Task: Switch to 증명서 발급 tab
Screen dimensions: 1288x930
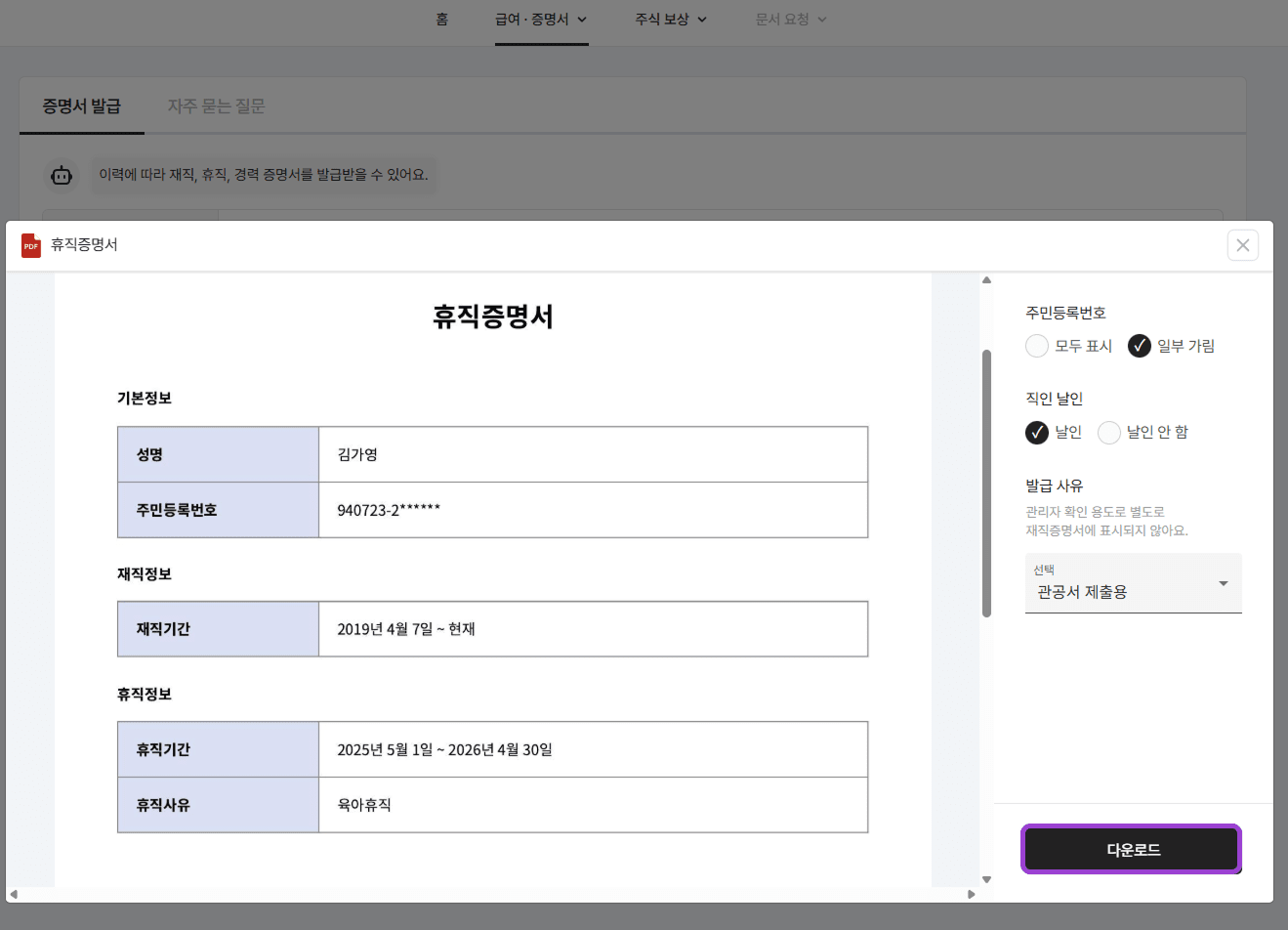Action: (x=82, y=106)
